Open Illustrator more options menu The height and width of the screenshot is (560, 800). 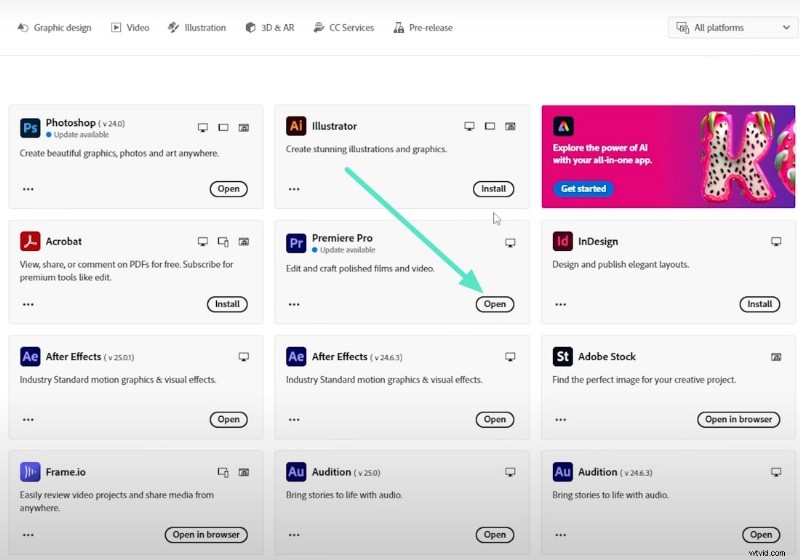point(294,189)
